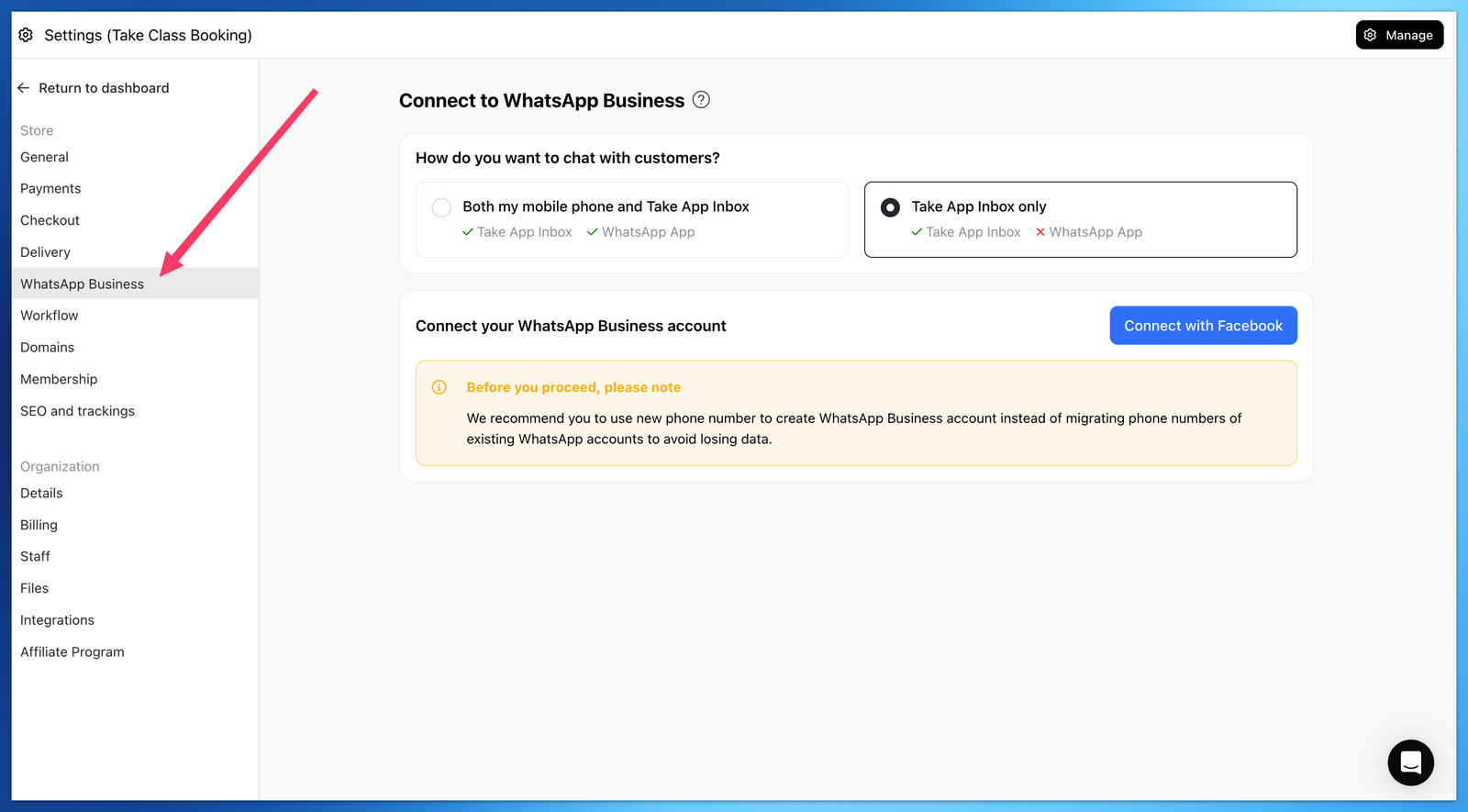Image resolution: width=1468 pixels, height=812 pixels.
Task: Open organization Details page
Action: (135, 493)
